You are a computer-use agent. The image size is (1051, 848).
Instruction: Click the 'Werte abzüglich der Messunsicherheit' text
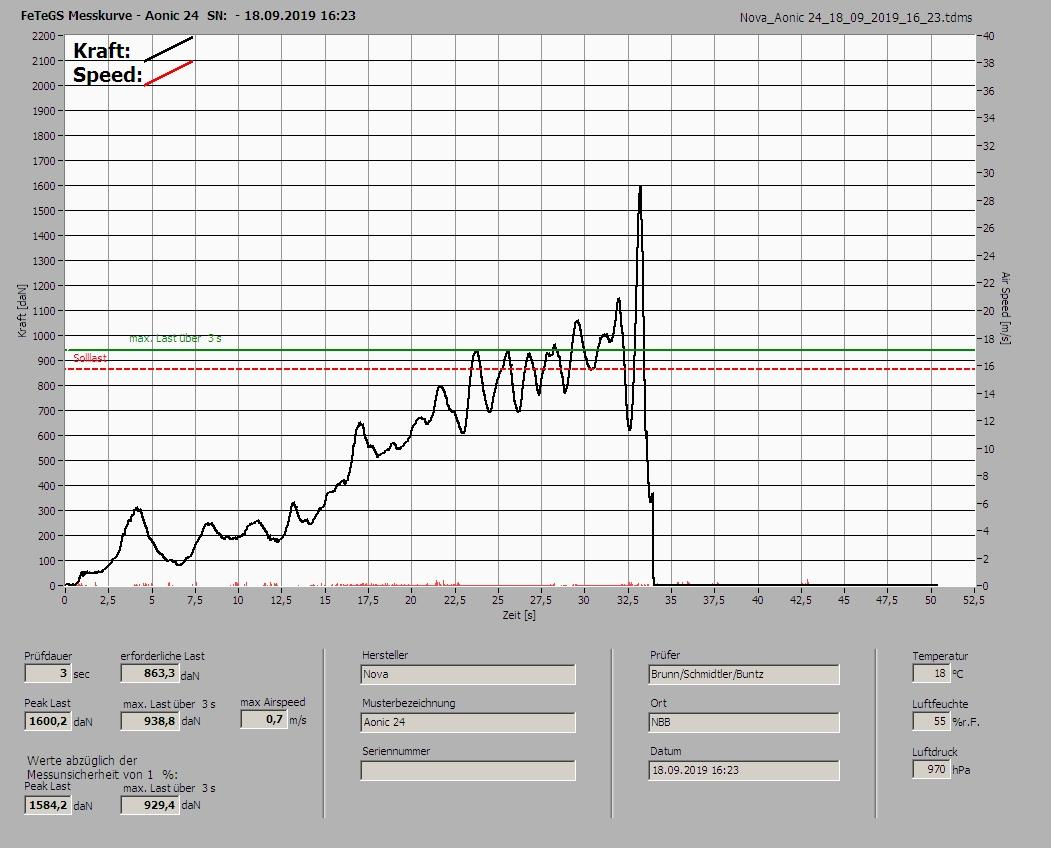pos(102,768)
